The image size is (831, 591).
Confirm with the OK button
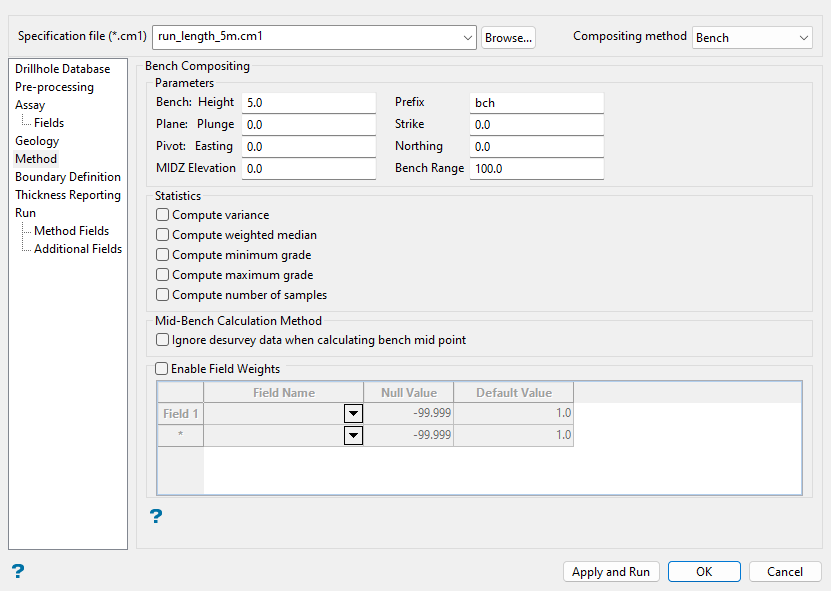pos(704,572)
